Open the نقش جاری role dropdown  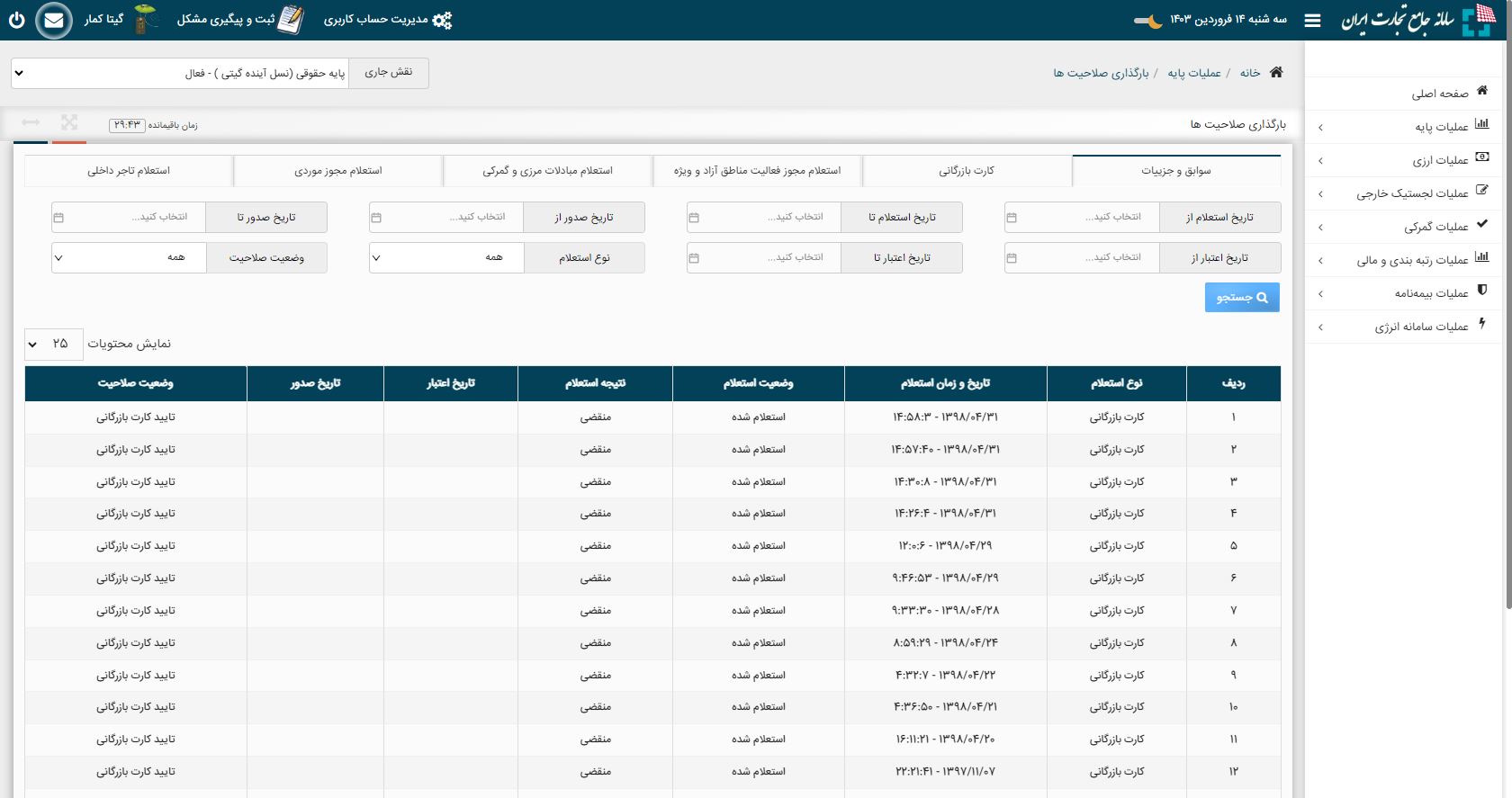coord(180,73)
